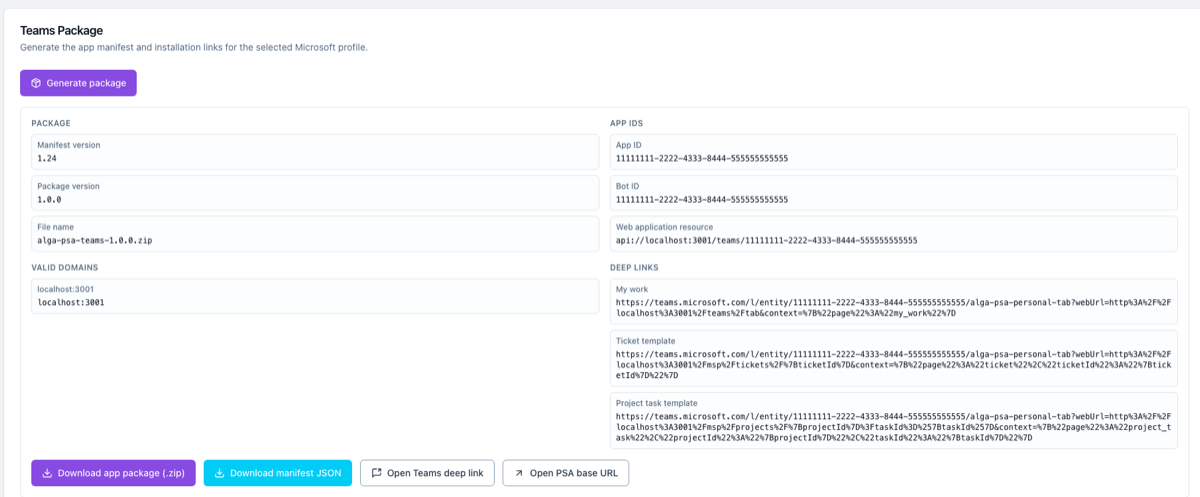
Task: Click the Project task template deep link URL
Action: click(892, 426)
